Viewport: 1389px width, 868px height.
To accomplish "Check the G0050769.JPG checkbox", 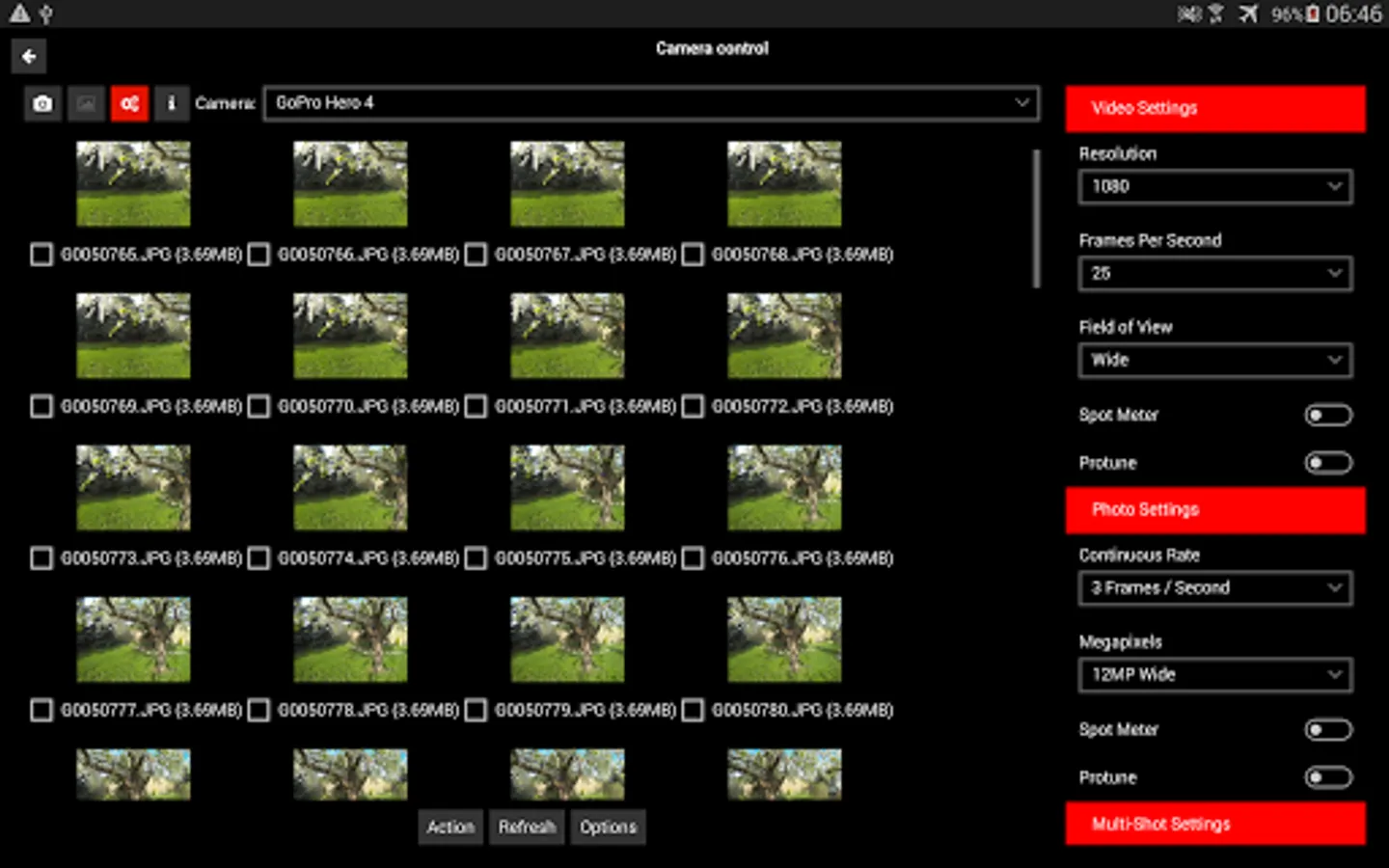I will click(x=41, y=406).
